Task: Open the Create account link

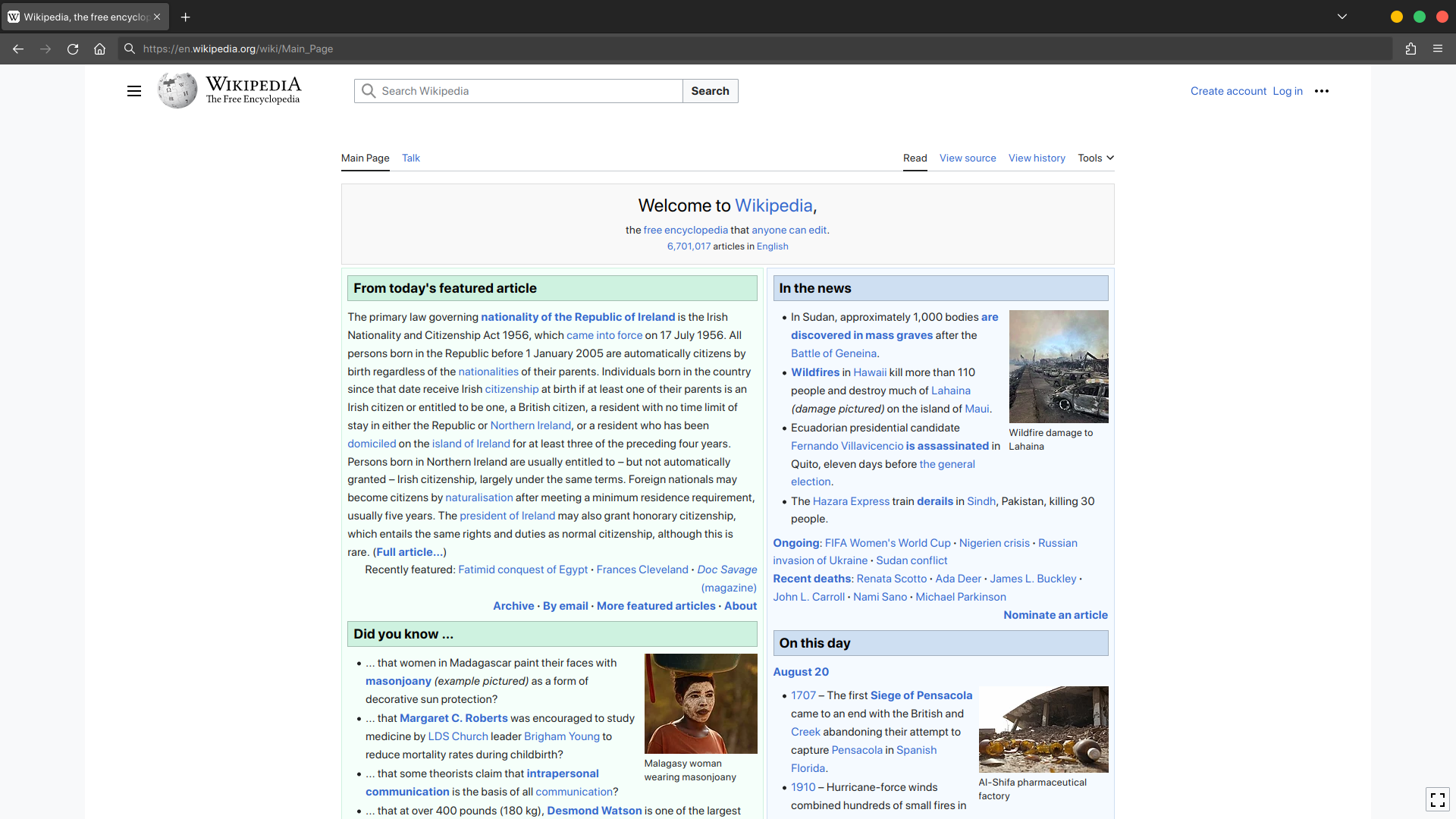Action: (x=1228, y=91)
